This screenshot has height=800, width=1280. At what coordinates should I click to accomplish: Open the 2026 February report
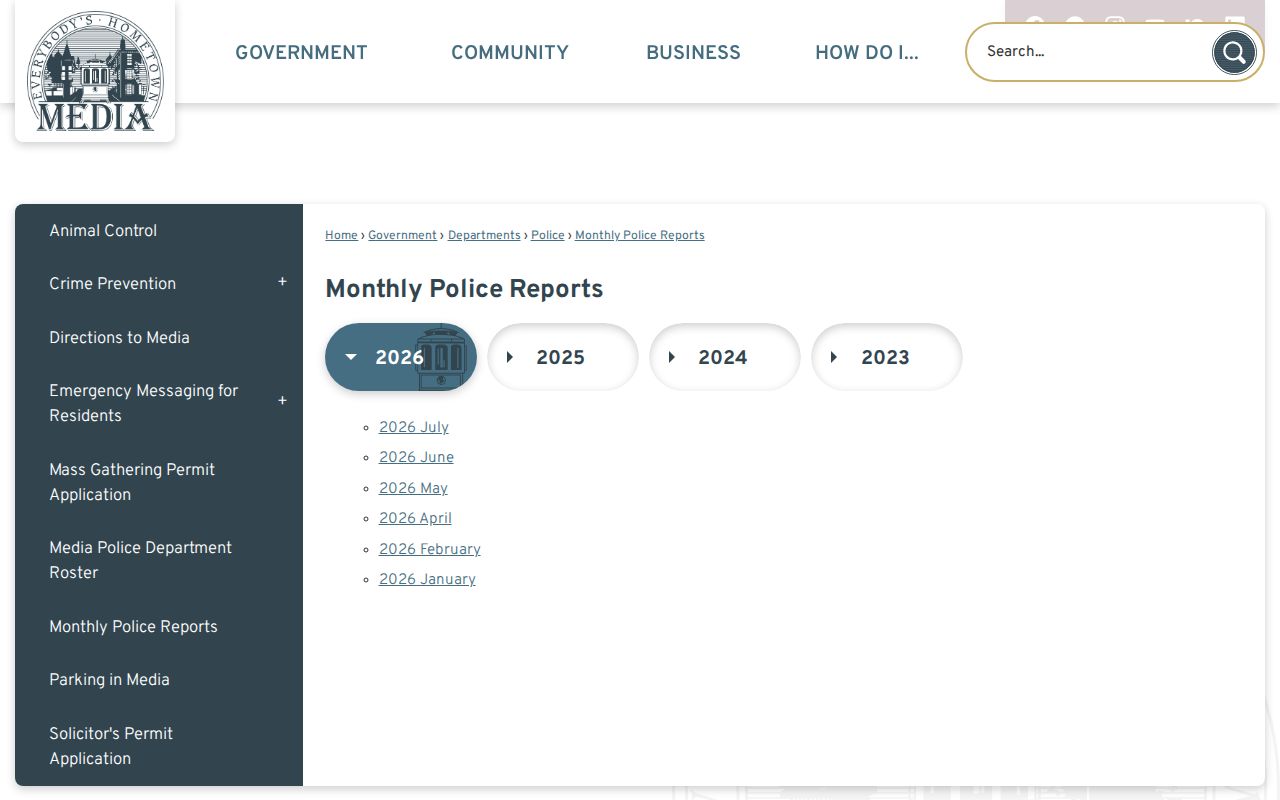click(x=430, y=550)
